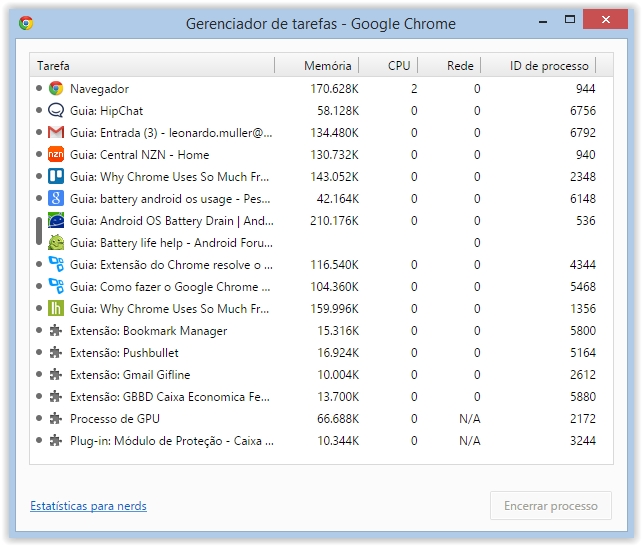Open the Estatísticas para nerds link

tap(88, 506)
